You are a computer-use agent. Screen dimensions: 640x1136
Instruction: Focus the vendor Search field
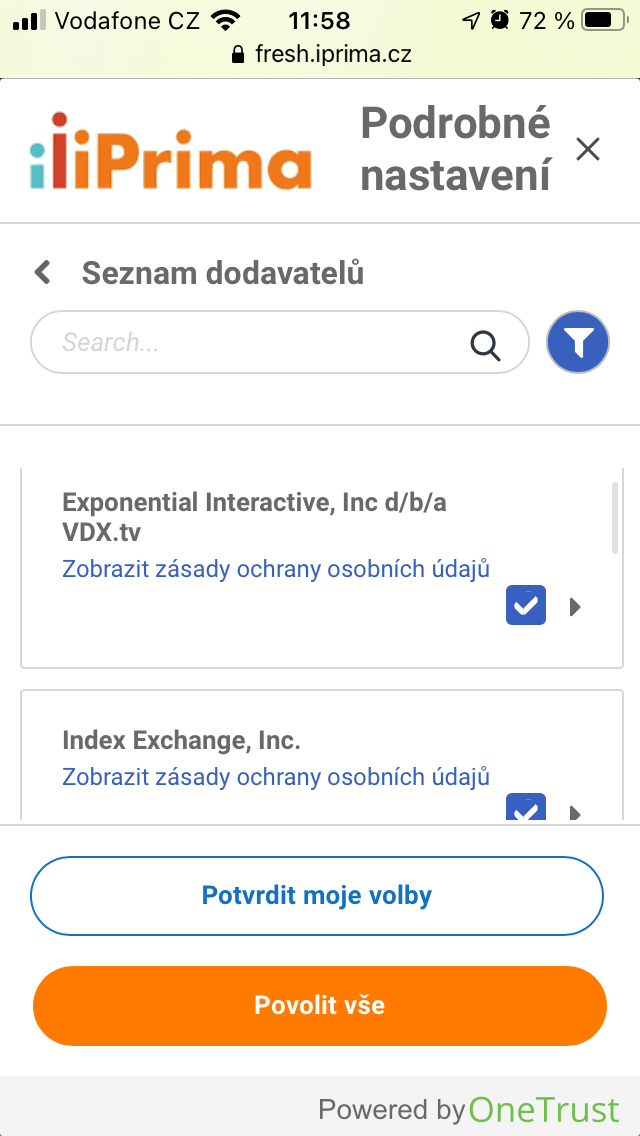click(260, 343)
